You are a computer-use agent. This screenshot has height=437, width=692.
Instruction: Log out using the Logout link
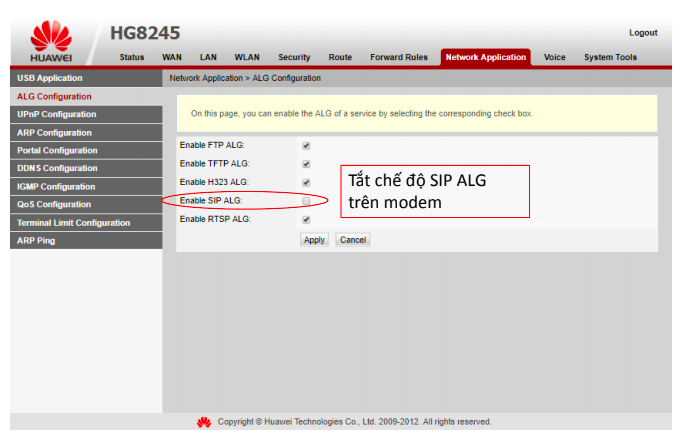click(643, 33)
